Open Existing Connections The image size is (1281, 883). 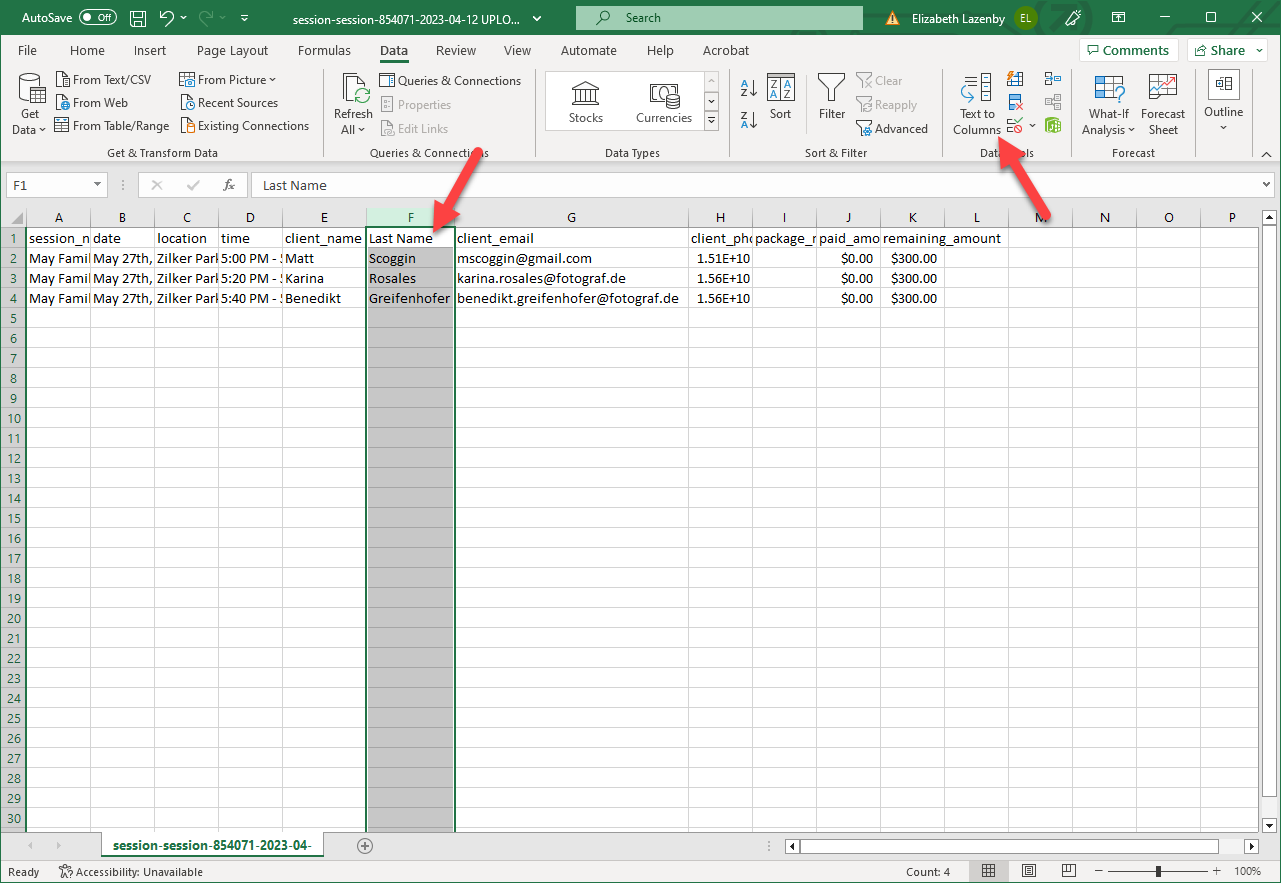(x=245, y=126)
